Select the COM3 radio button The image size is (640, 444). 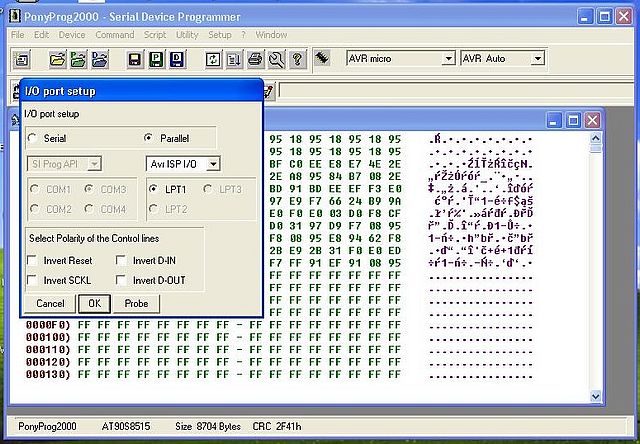click(89, 189)
